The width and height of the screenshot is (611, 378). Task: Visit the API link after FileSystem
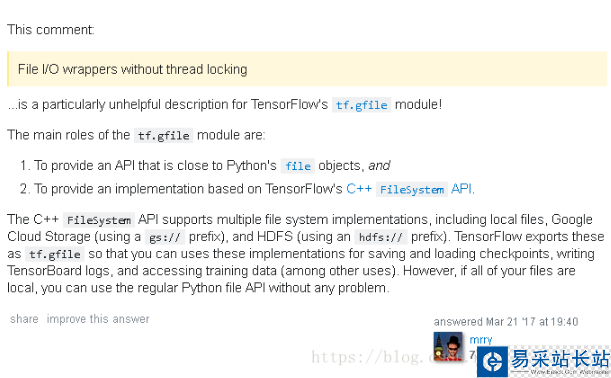point(461,189)
